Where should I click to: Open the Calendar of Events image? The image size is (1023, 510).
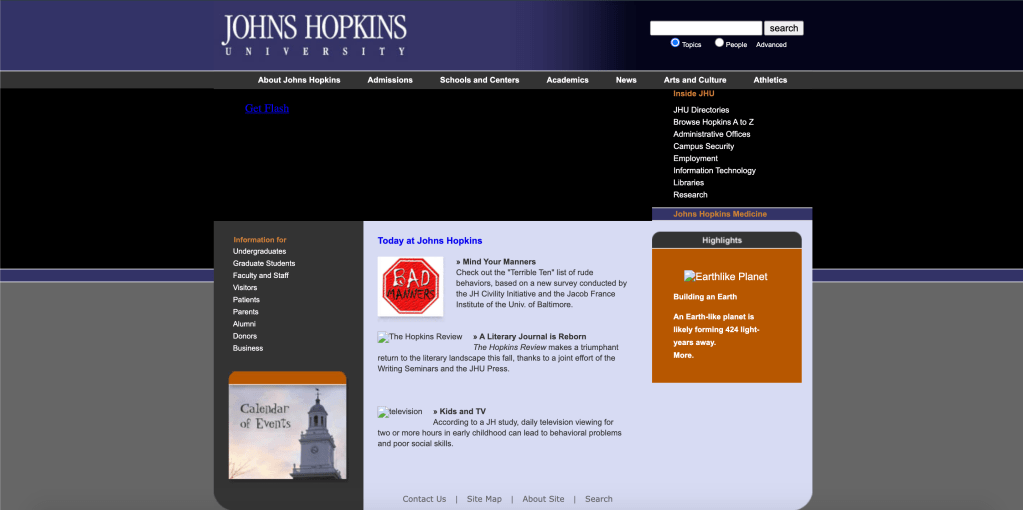(288, 425)
